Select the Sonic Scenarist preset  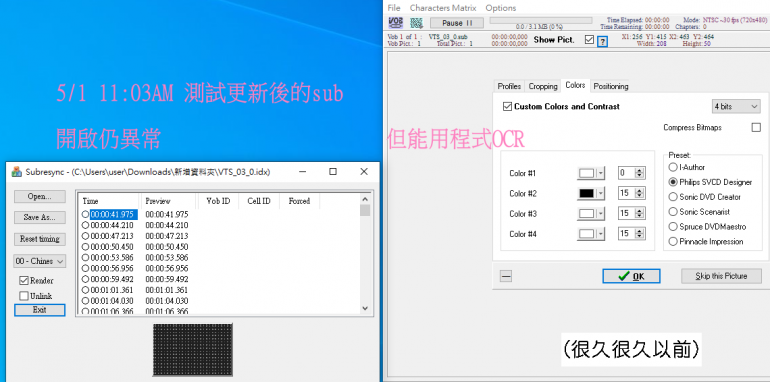click(x=673, y=212)
